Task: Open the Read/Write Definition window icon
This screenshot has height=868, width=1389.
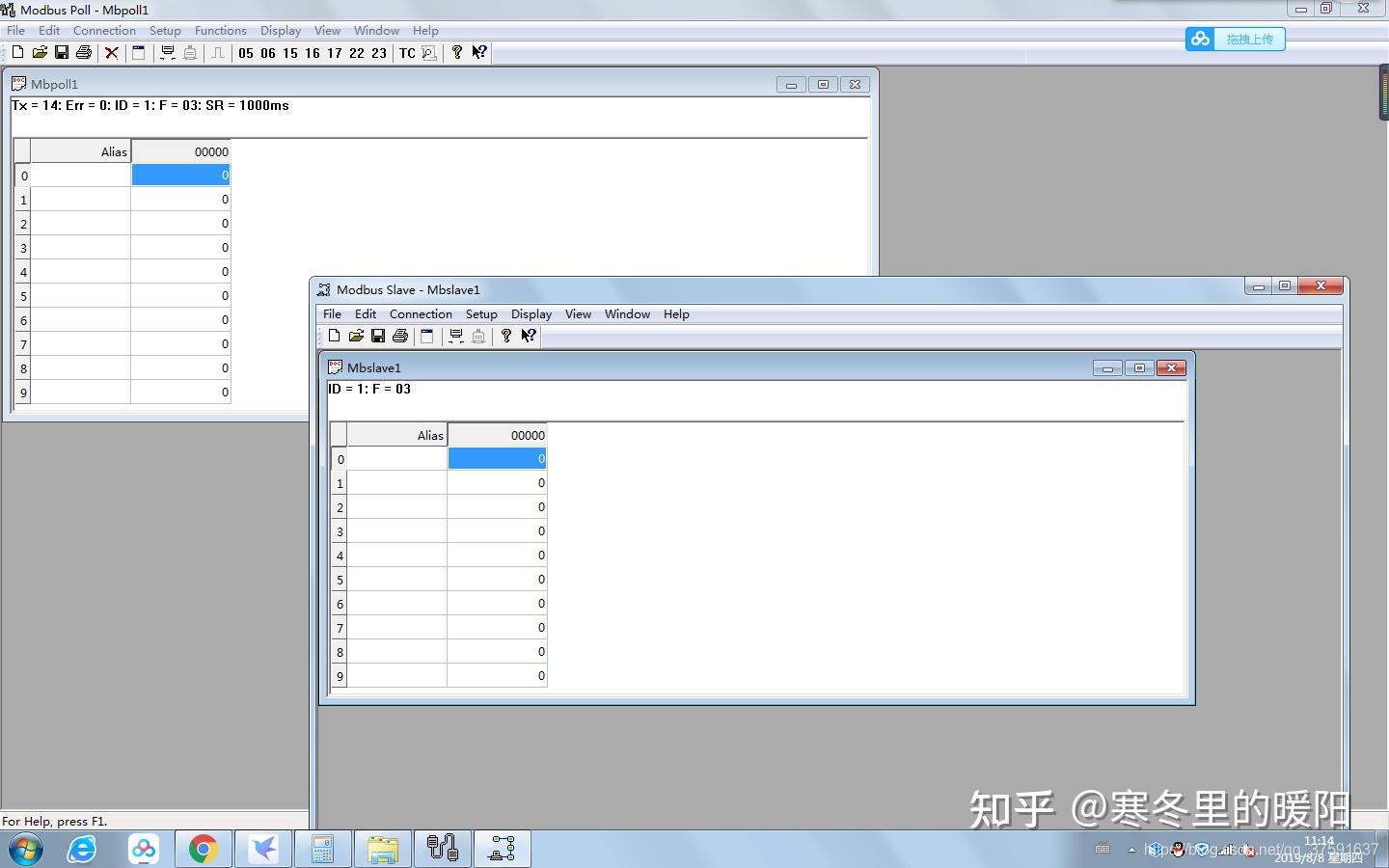Action: coord(139,53)
